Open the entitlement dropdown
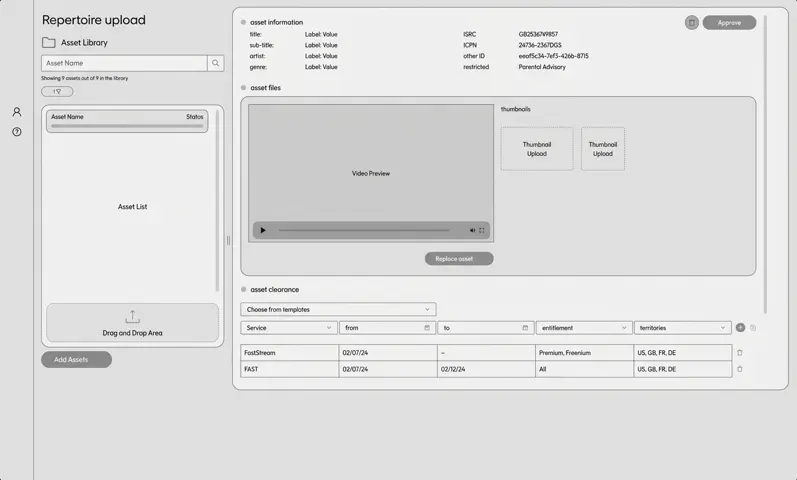This screenshot has width=797, height=480. coord(584,327)
